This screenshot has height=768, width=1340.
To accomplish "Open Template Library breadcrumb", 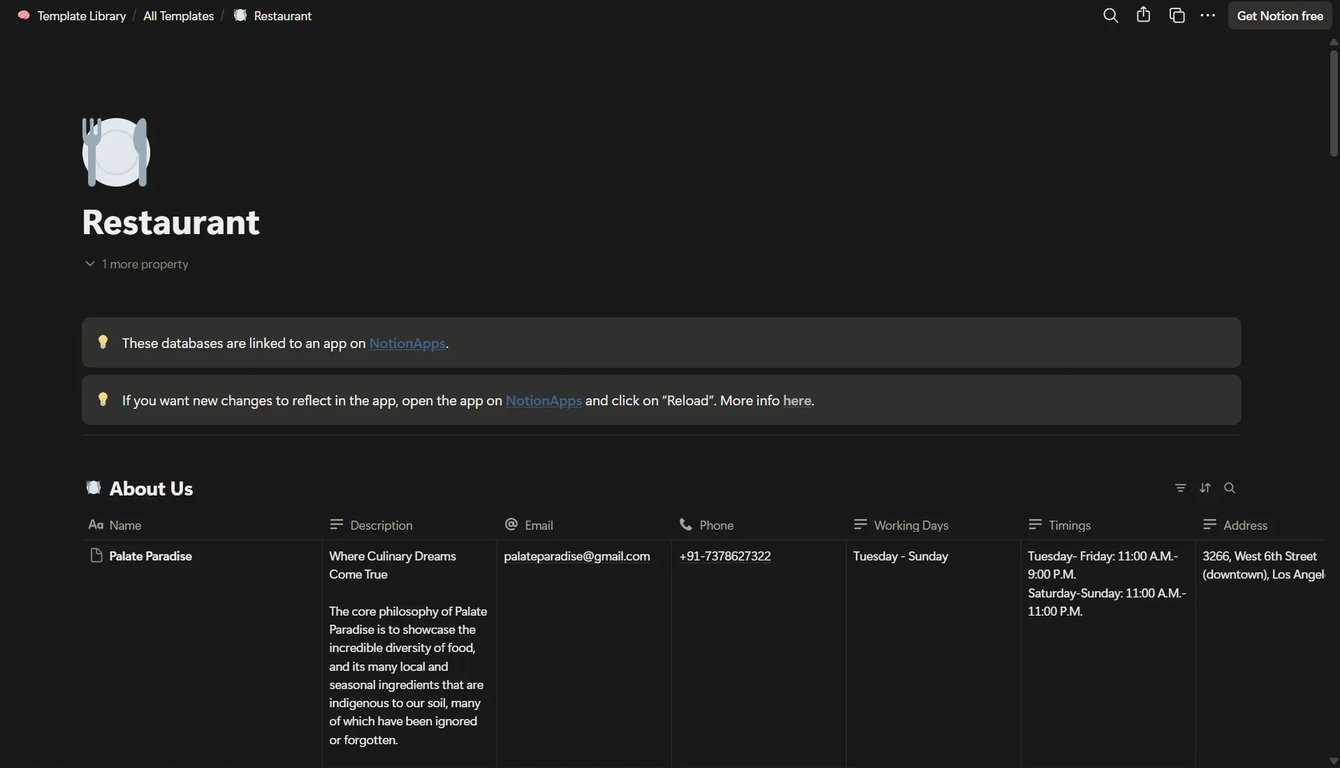I will pos(82,16).
